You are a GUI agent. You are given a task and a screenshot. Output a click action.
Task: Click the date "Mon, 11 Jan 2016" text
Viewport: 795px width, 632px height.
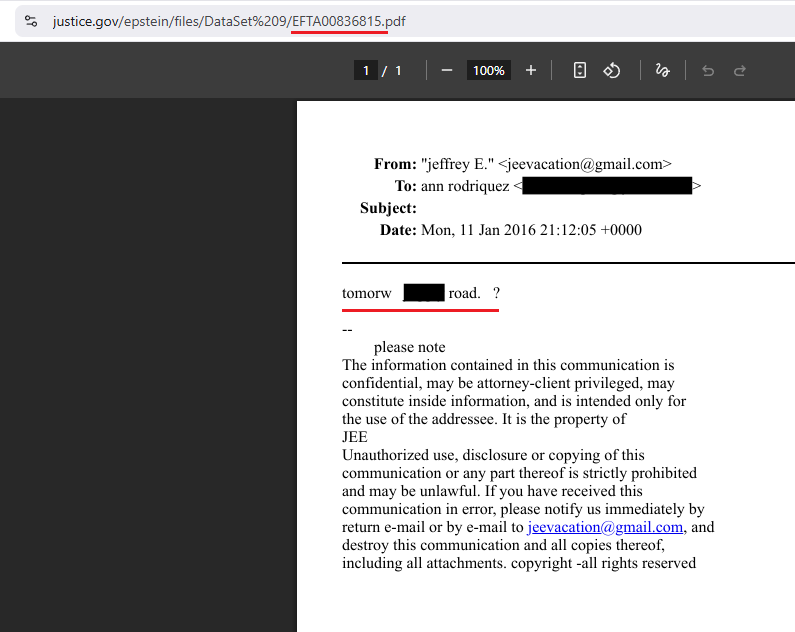[482, 230]
